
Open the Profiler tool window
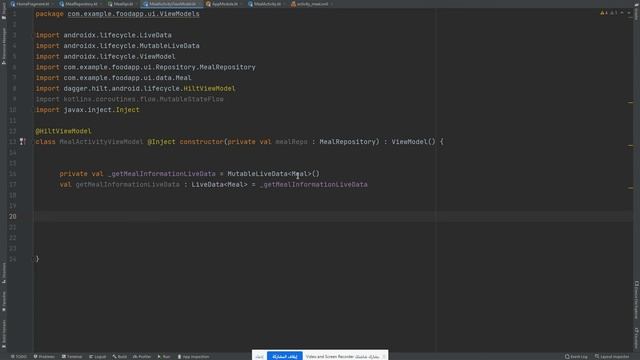(x=142, y=357)
